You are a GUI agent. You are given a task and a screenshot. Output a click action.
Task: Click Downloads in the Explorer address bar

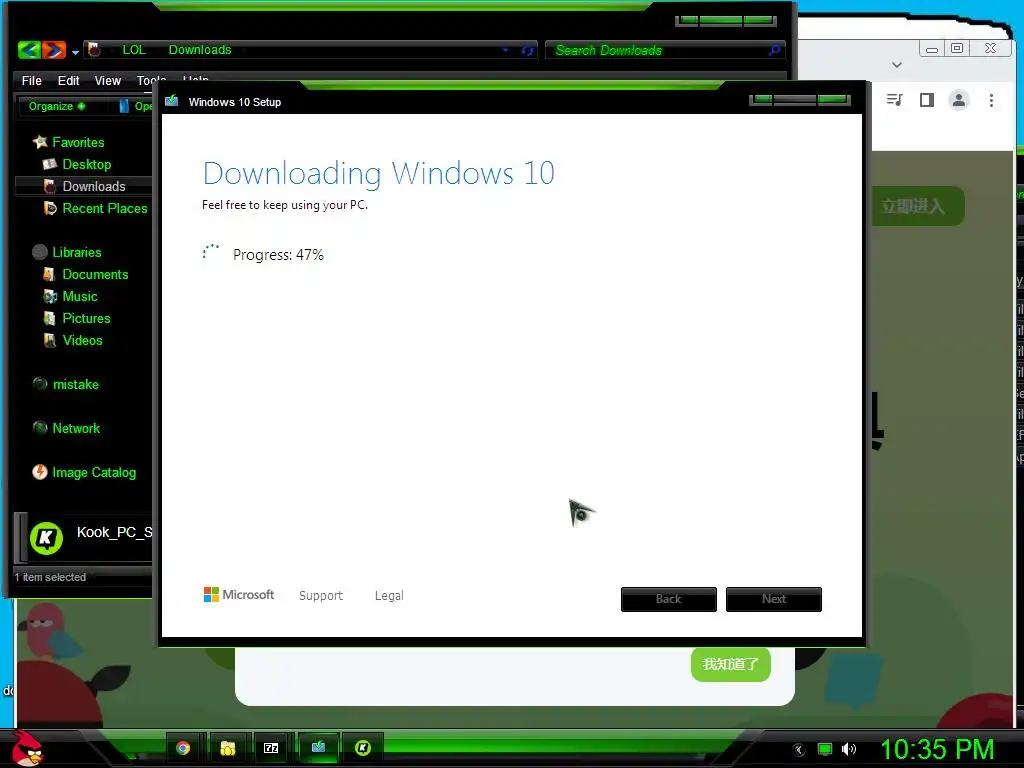200,50
